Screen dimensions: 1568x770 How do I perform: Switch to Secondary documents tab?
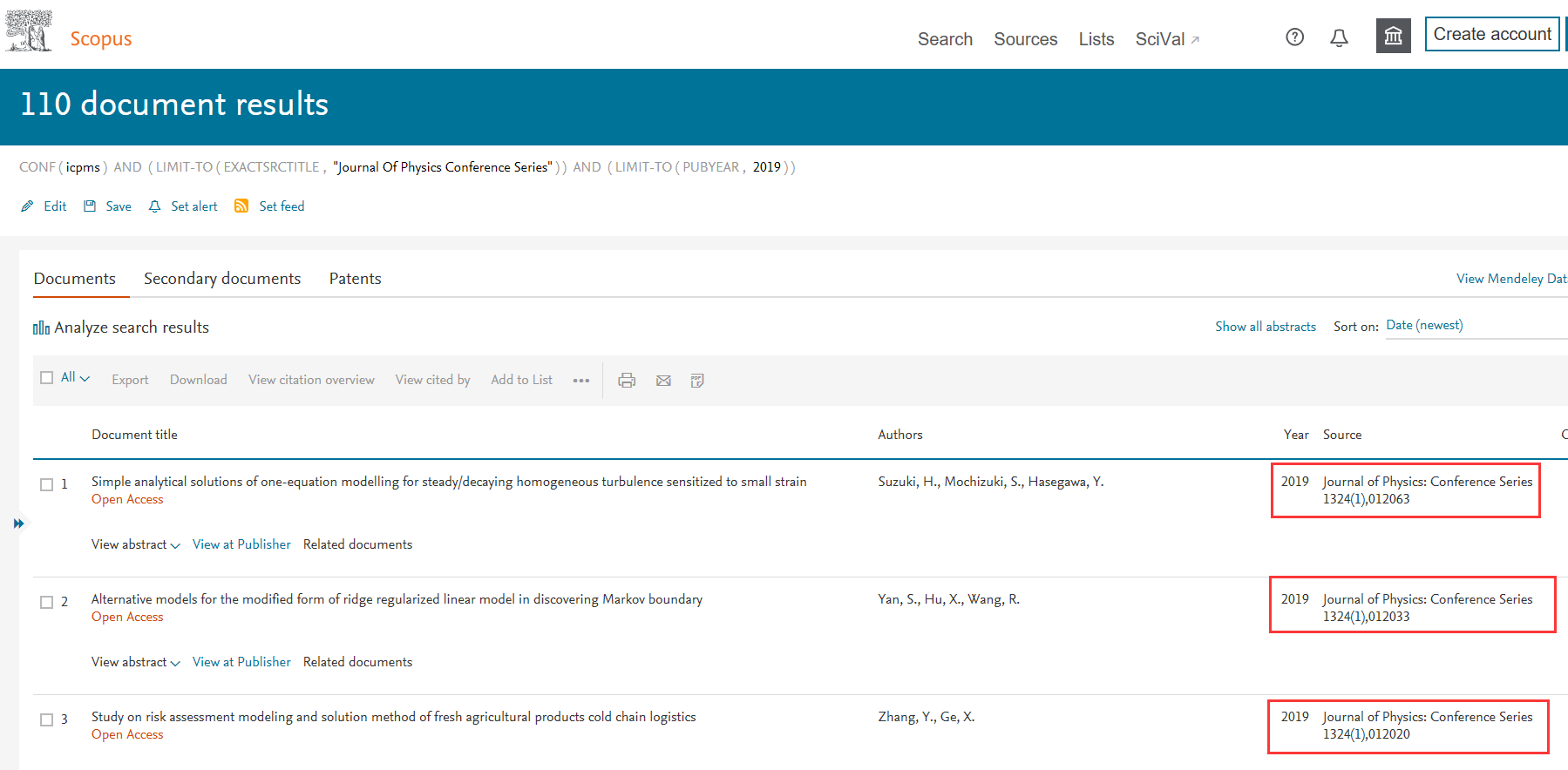point(222,279)
